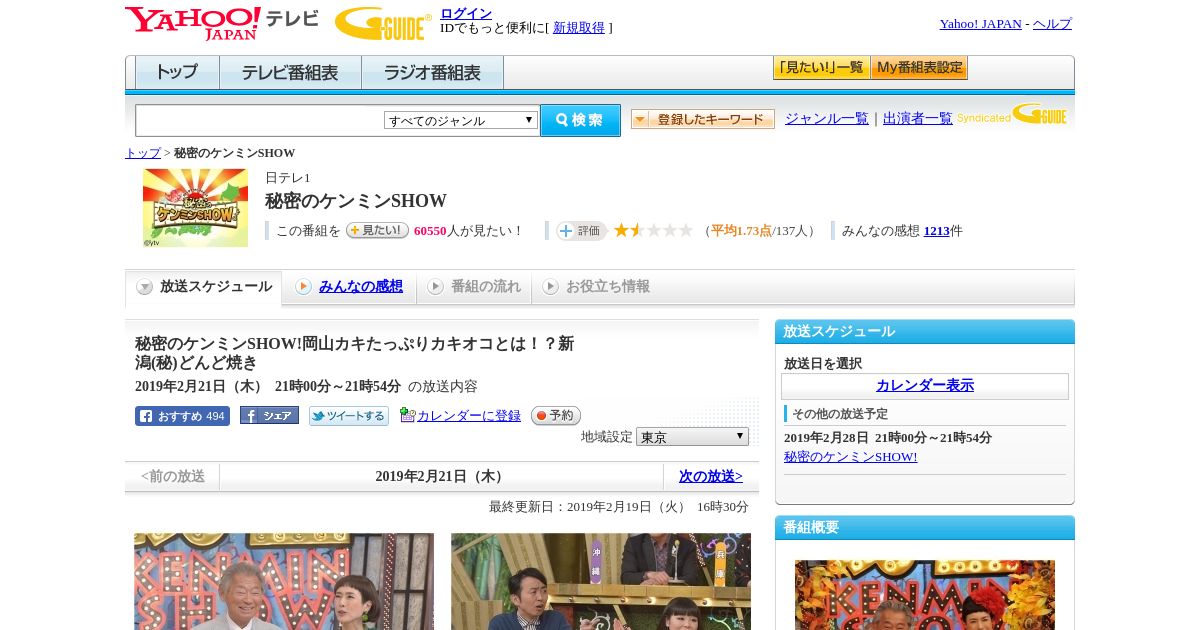Select the 放送スケジュール tab

[x=203, y=287]
